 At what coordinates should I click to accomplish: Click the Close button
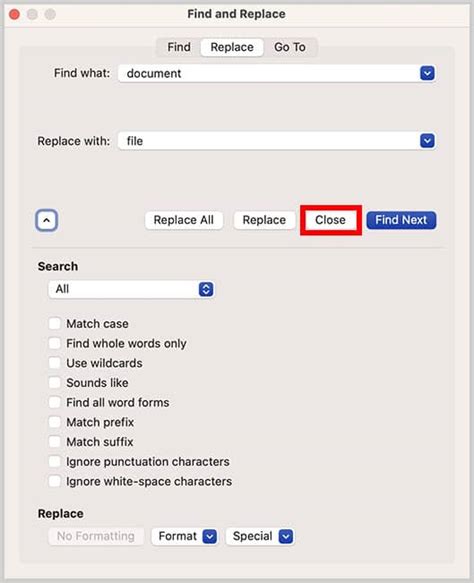330,220
